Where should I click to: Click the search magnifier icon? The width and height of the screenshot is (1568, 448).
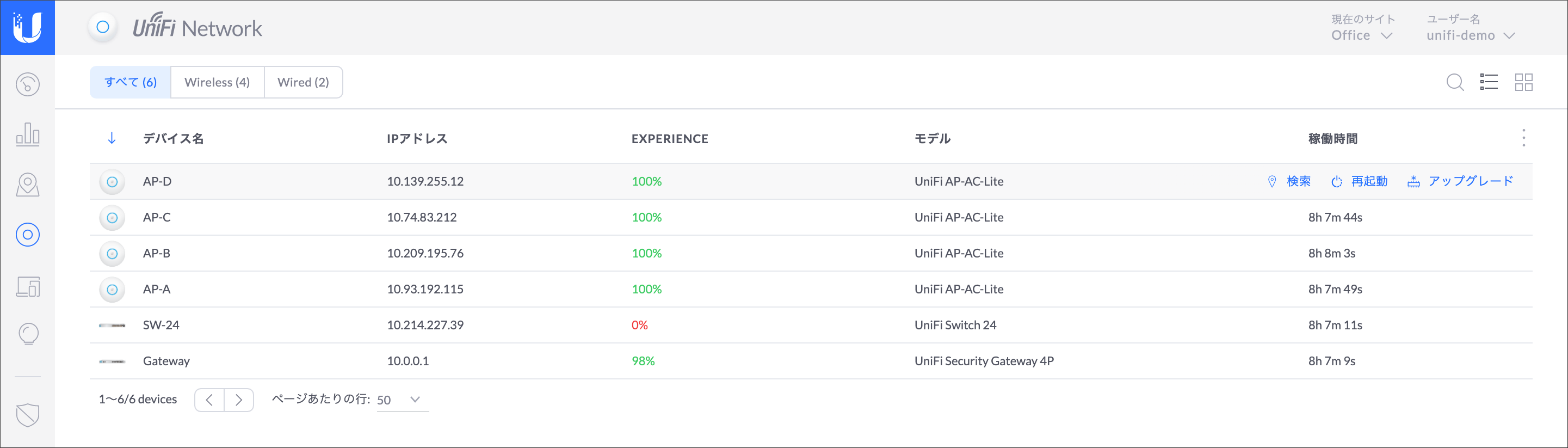(1455, 82)
